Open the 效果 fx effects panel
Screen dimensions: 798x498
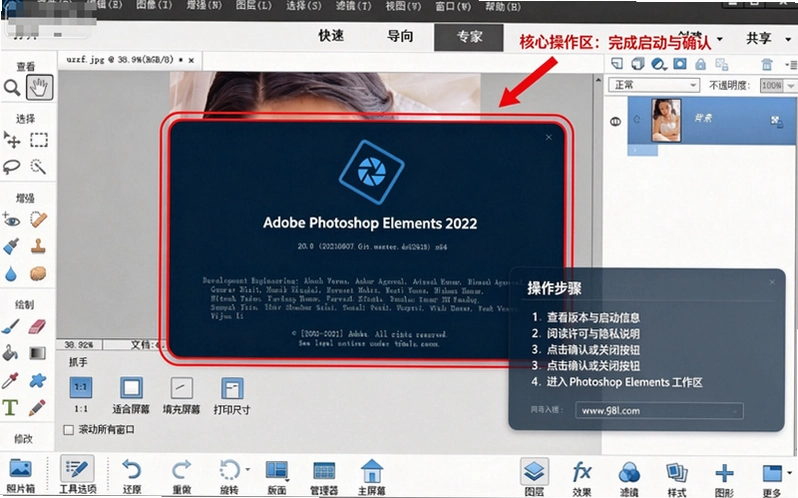click(x=582, y=477)
